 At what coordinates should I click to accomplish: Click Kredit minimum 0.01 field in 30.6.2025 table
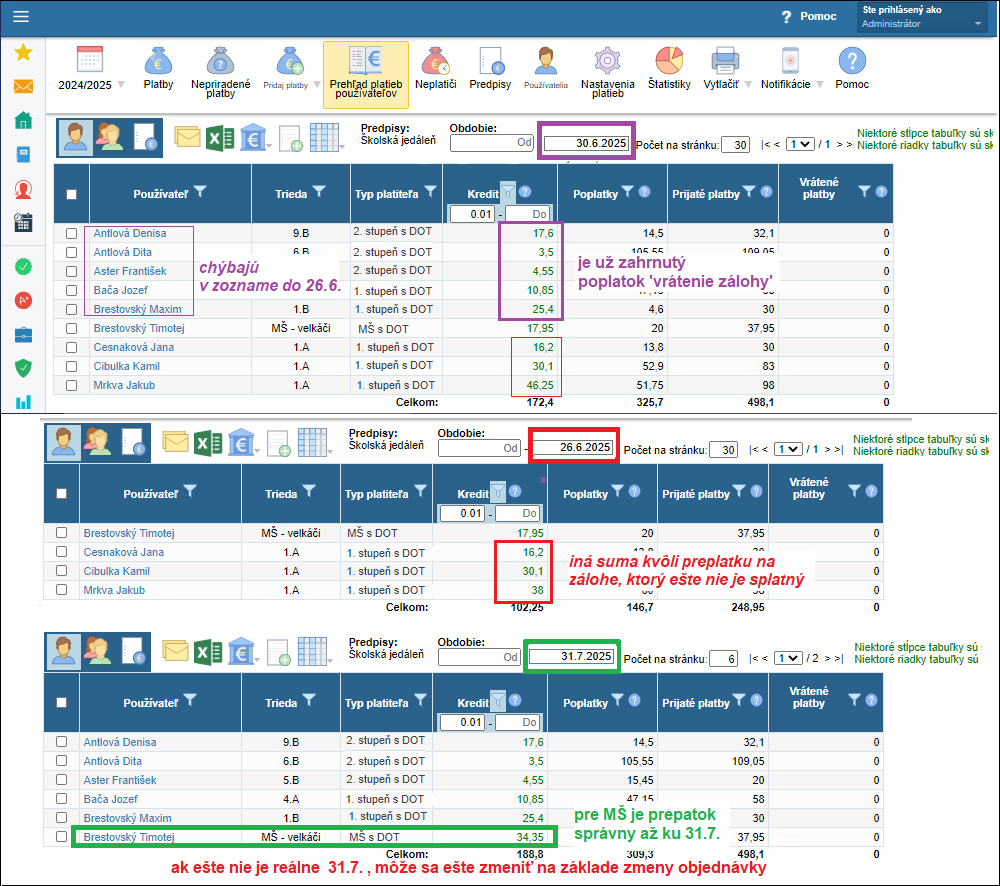[x=473, y=214]
